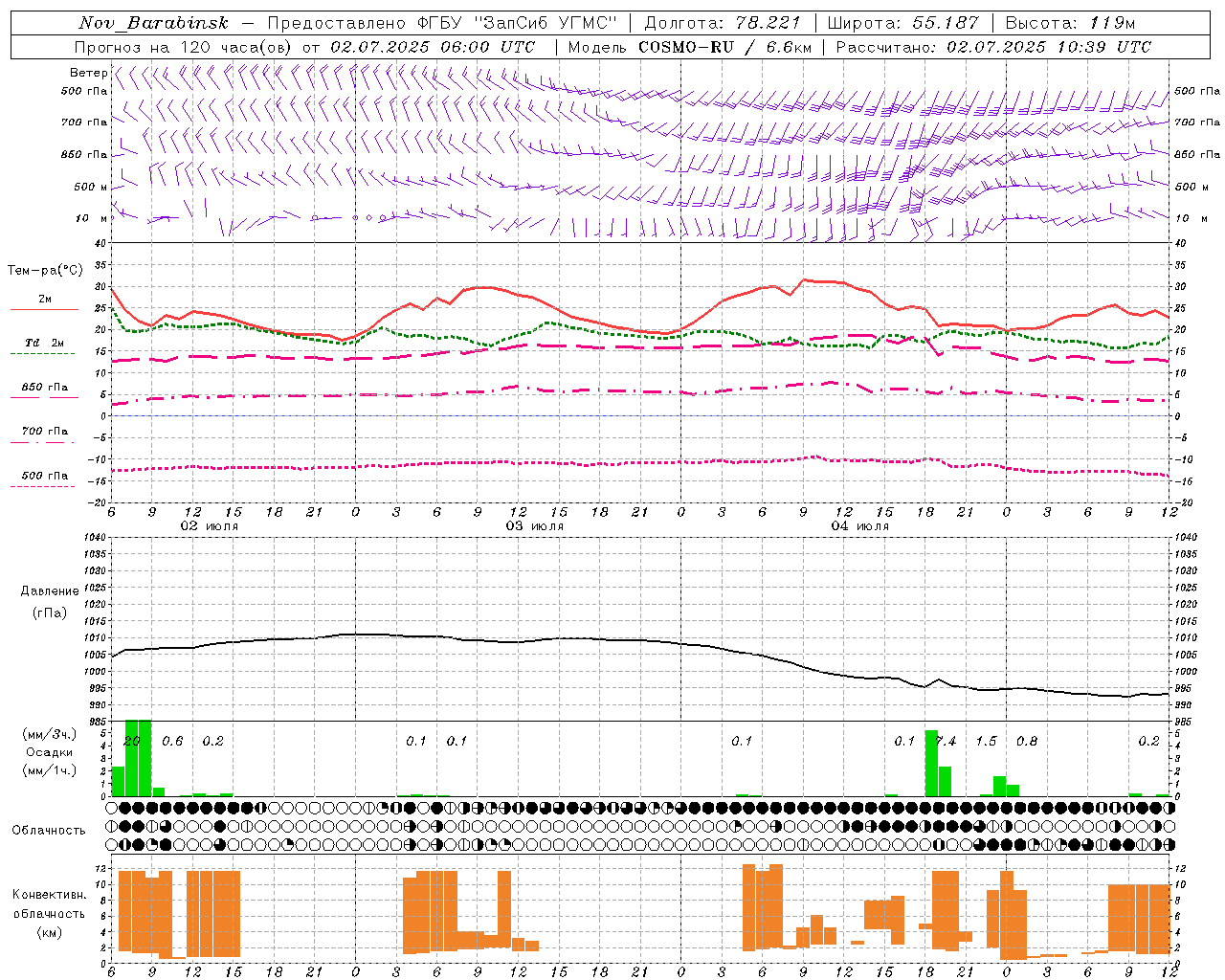The image size is (1225, 980).
Task: Select the '04 июля' date label
Action: coord(860,526)
